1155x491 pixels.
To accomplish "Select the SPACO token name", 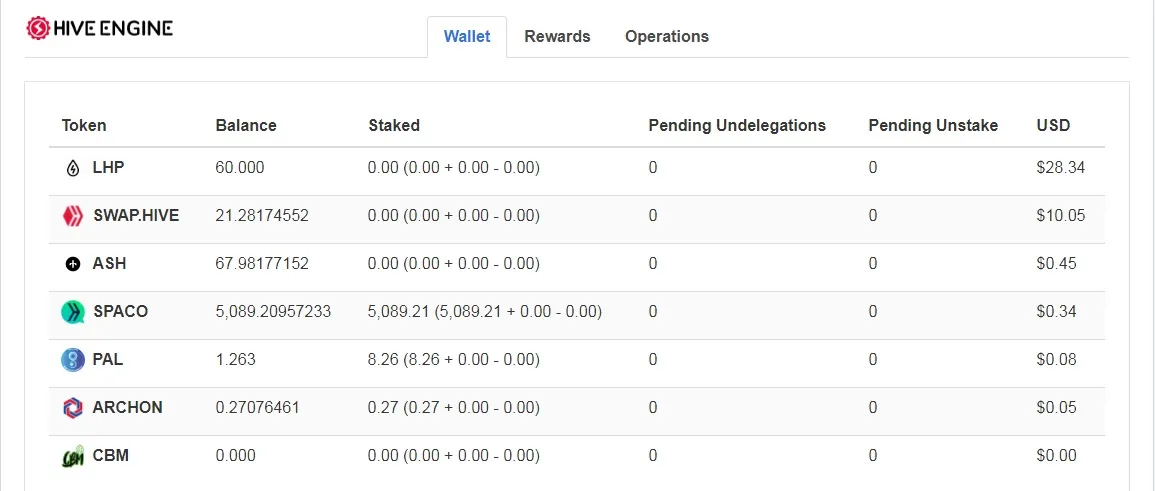I will (x=120, y=311).
